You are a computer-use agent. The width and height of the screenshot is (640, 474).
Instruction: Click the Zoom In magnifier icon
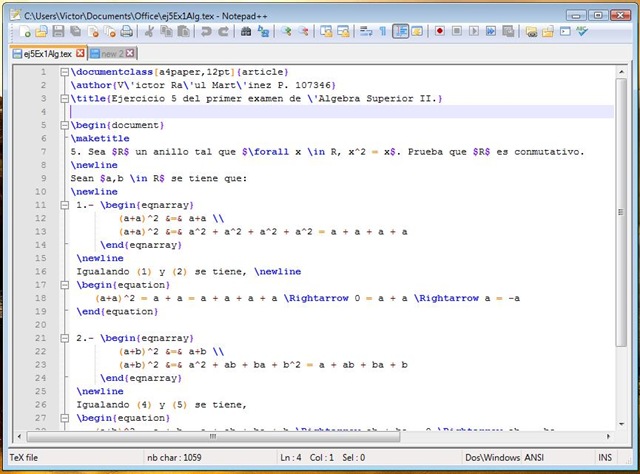click(286, 31)
